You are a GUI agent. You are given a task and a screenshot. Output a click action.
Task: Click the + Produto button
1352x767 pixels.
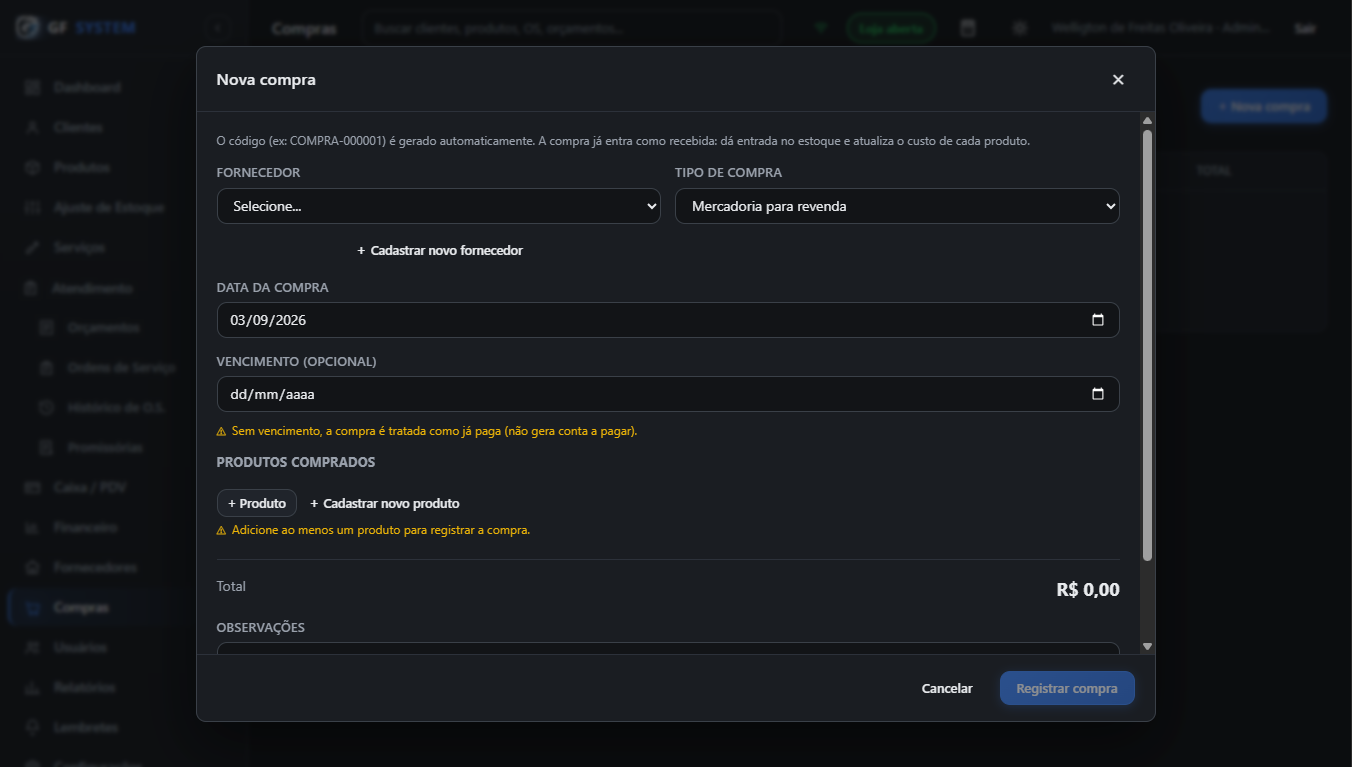257,503
